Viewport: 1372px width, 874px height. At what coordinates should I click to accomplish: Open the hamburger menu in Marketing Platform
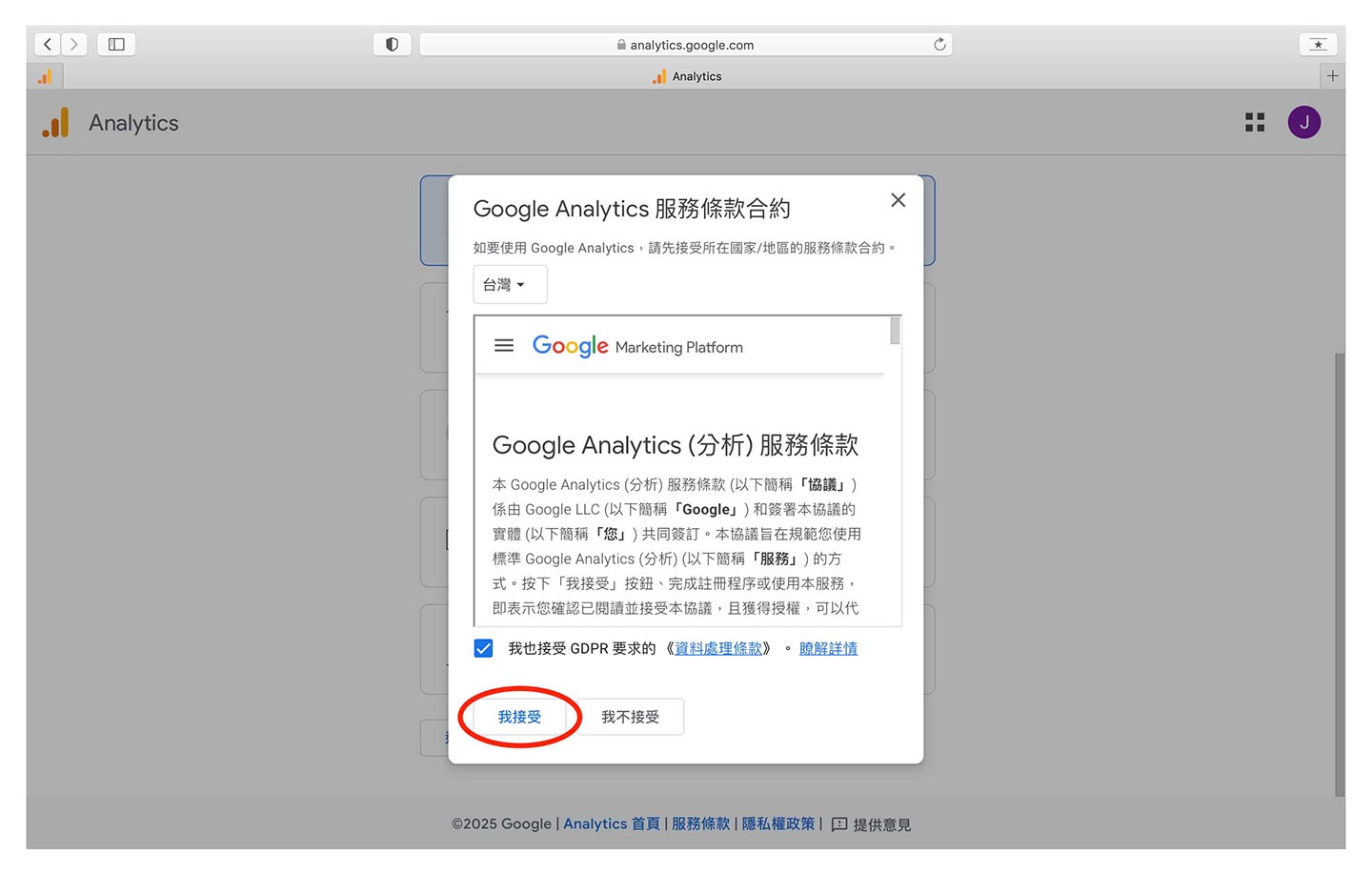504,346
